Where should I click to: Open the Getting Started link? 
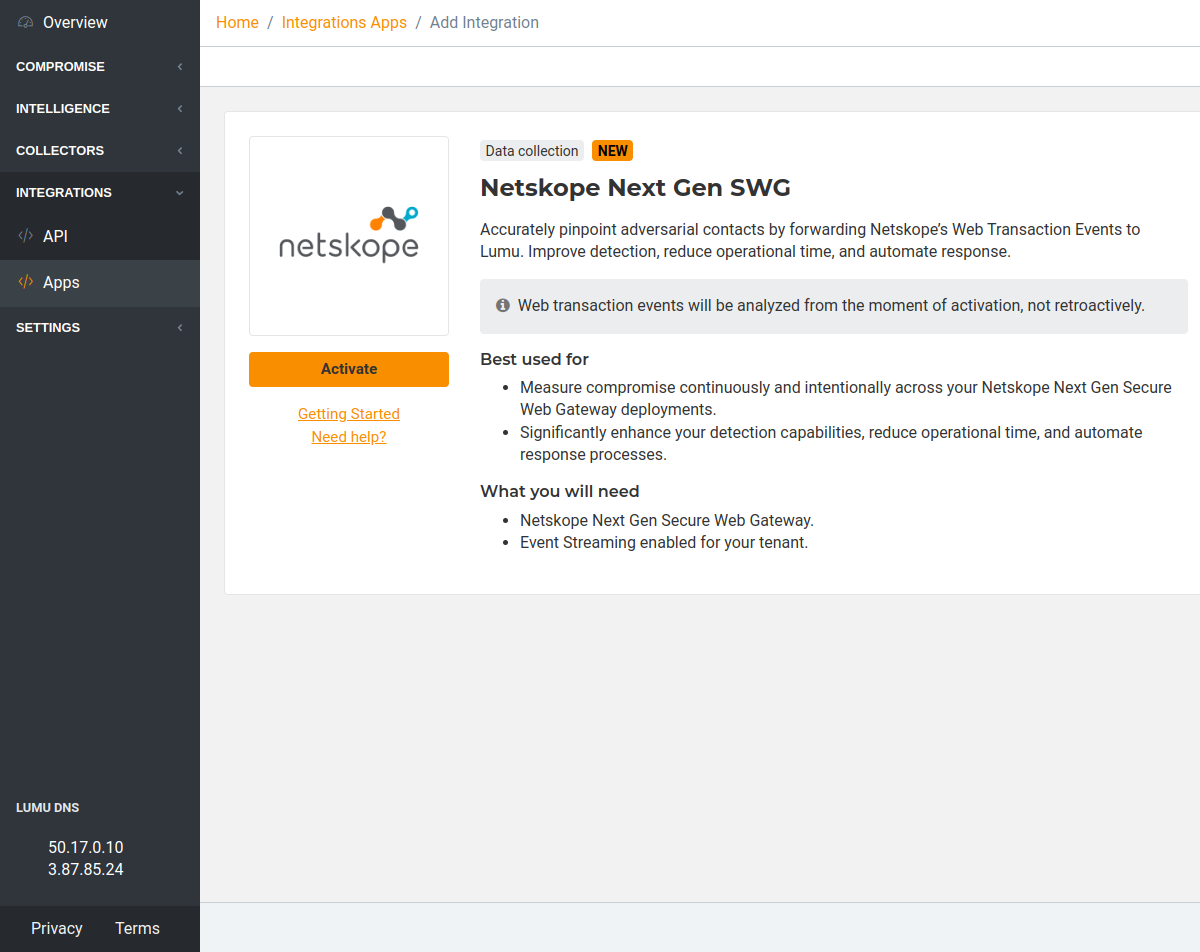[348, 413]
